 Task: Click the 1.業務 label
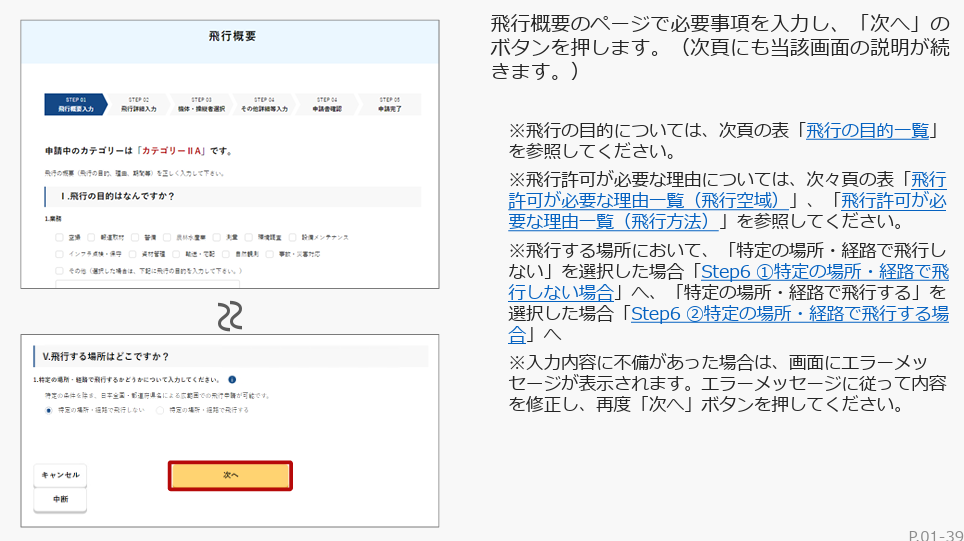point(53,219)
